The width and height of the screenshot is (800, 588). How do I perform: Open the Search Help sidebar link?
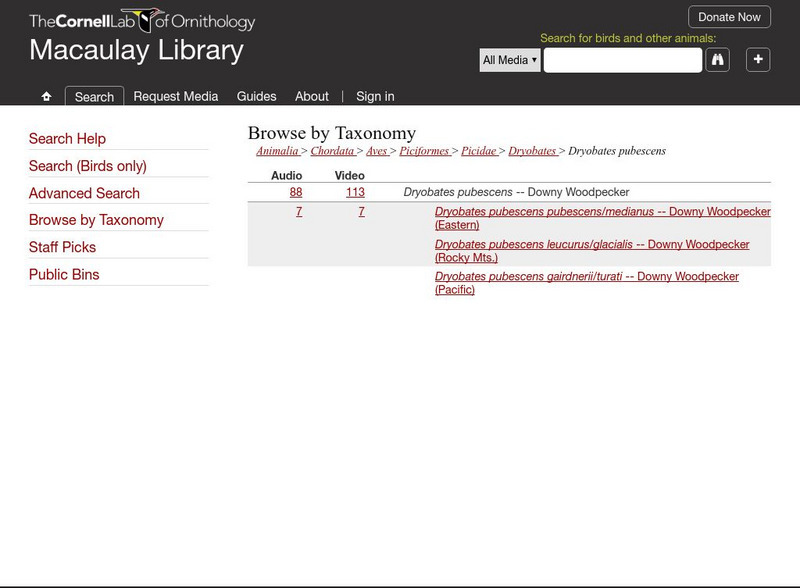pyautogui.click(x=67, y=138)
